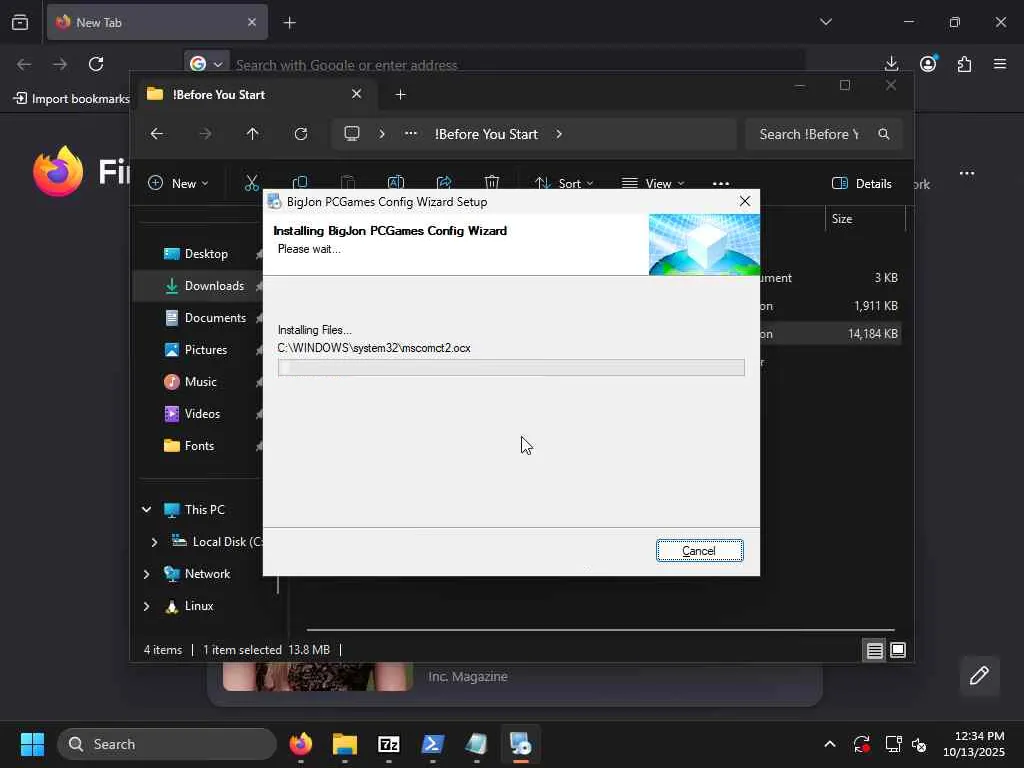
Task: Expand the Network tree node
Action: pyautogui.click(x=146, y=574)
